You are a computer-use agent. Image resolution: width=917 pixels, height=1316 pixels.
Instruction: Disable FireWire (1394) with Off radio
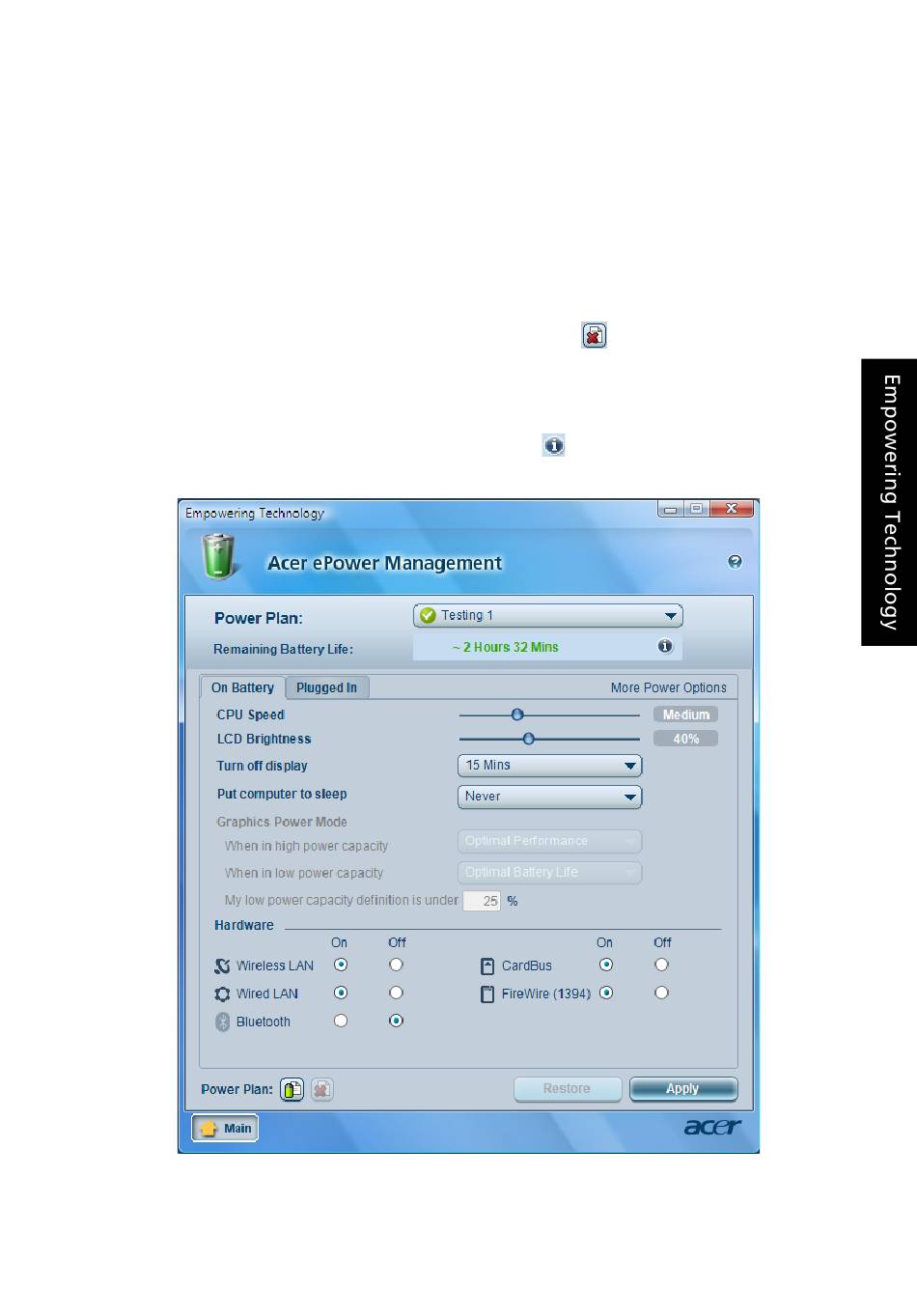tap(661, 993)
